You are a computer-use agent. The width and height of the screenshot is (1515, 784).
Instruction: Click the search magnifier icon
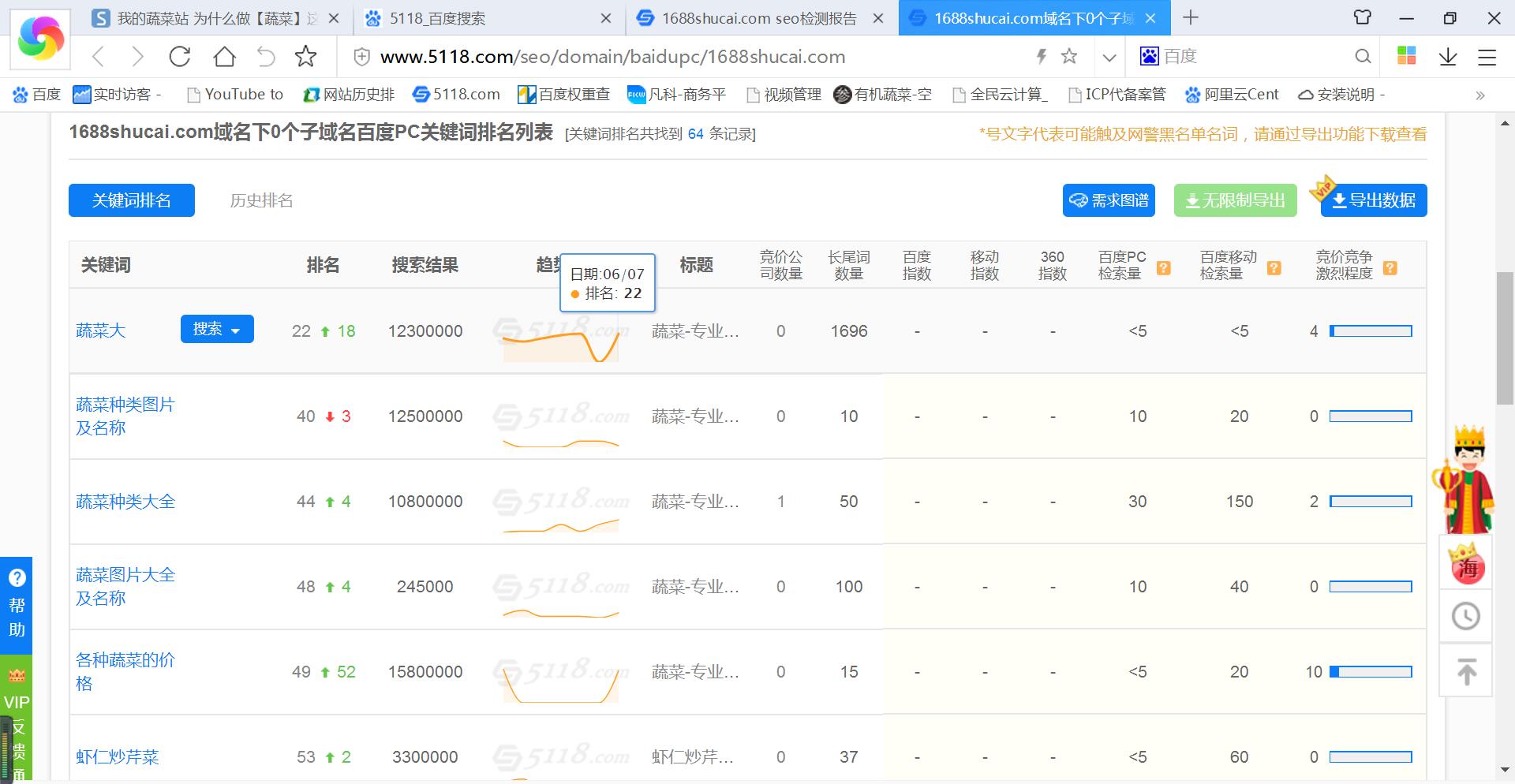point(1363,56)
